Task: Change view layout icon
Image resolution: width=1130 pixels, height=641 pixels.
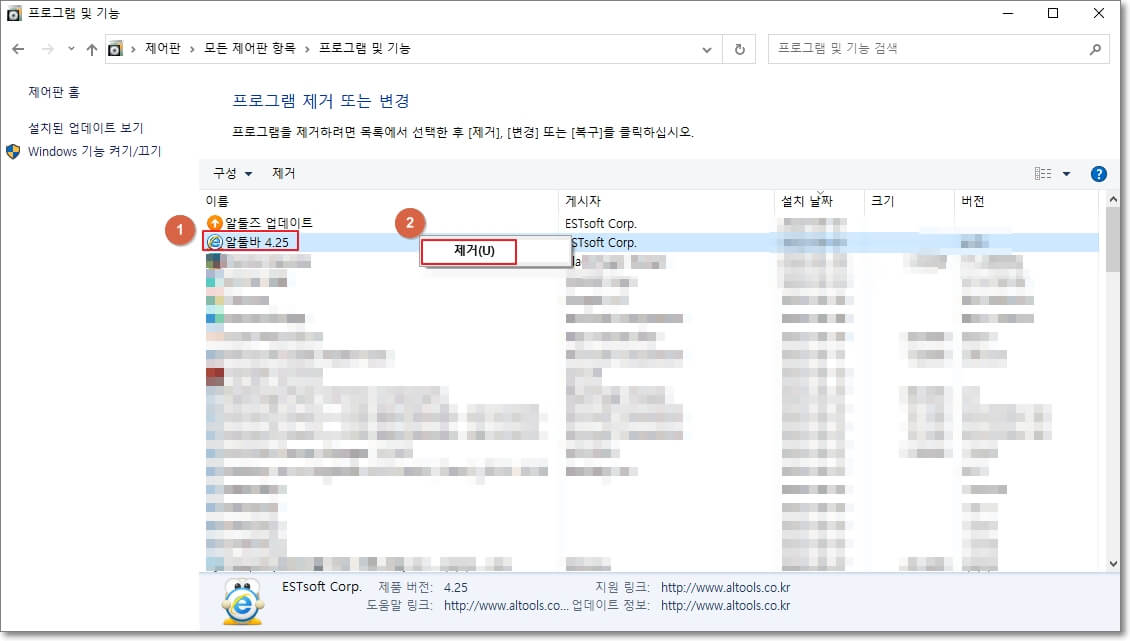Action: [1043, 174]
